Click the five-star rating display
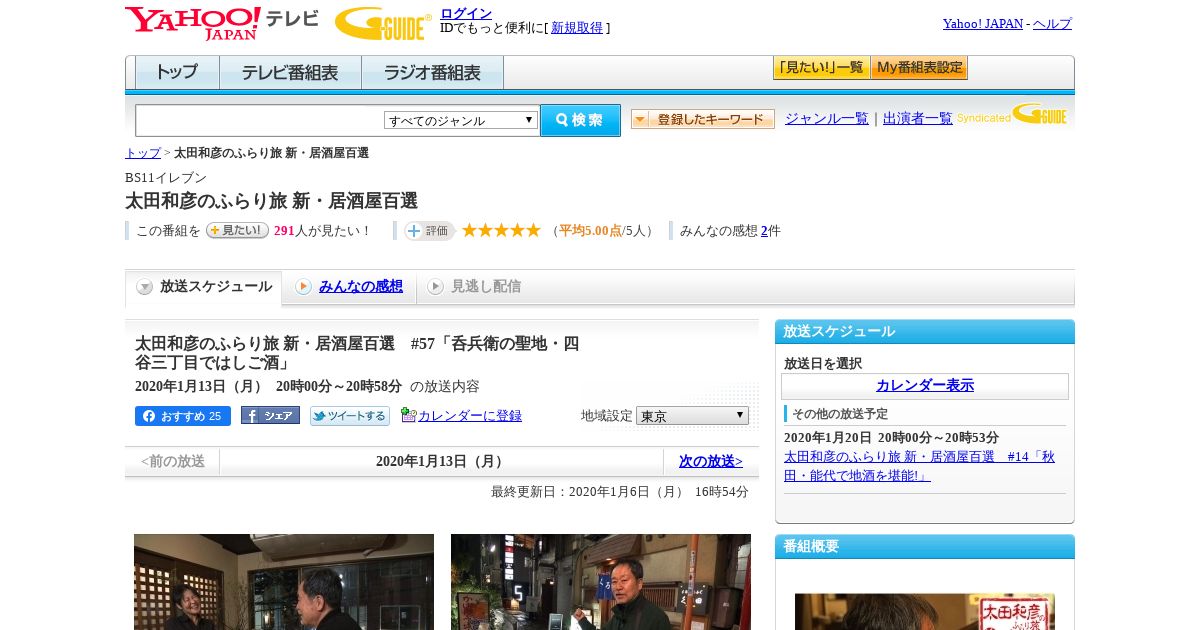The width and height of the screenshot is (1200, 630). (x=501, y=231)
